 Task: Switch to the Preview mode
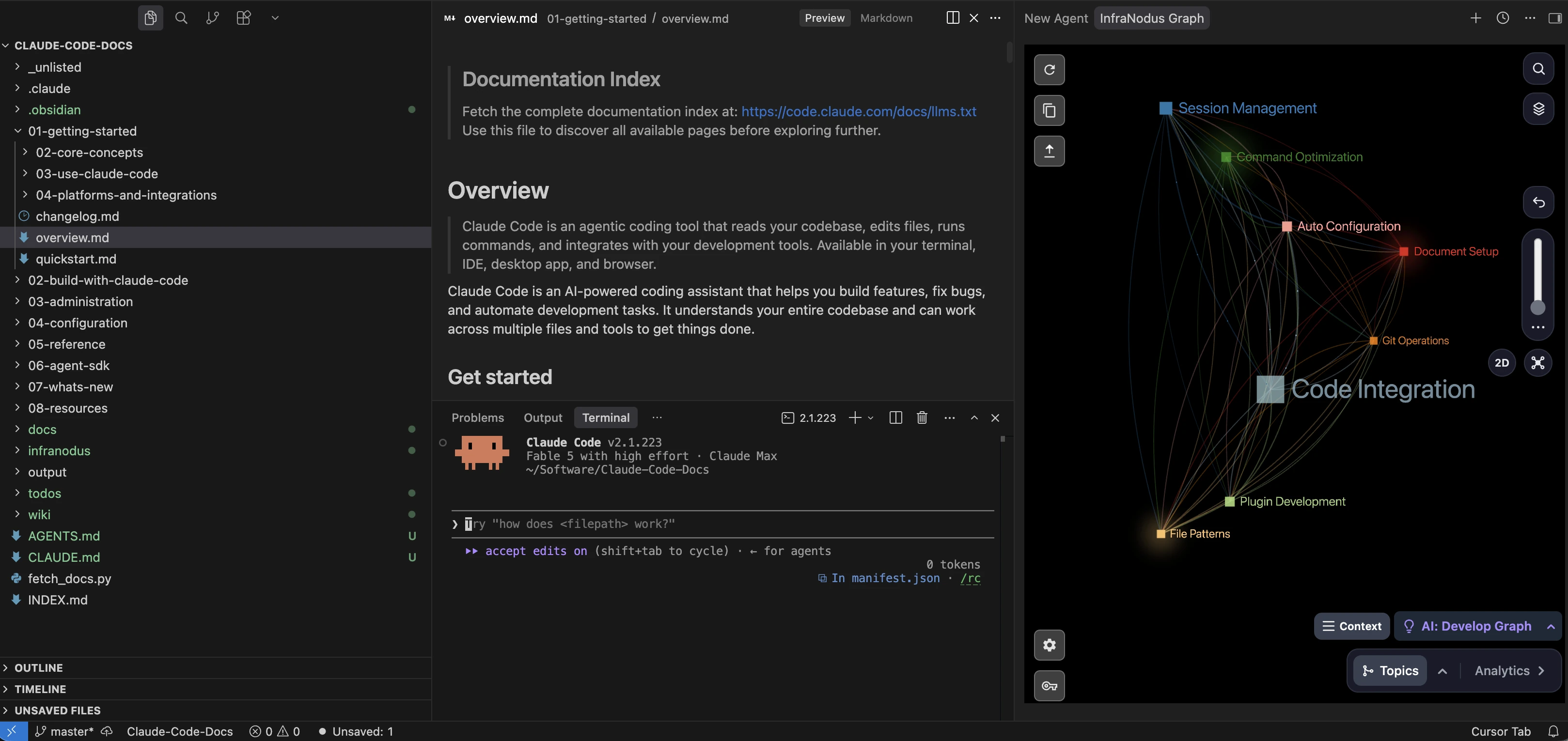pos(824,17)
